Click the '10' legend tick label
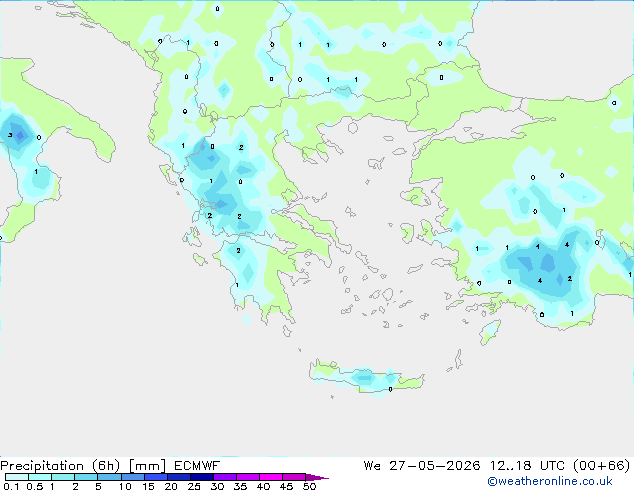 pos(125,486)
